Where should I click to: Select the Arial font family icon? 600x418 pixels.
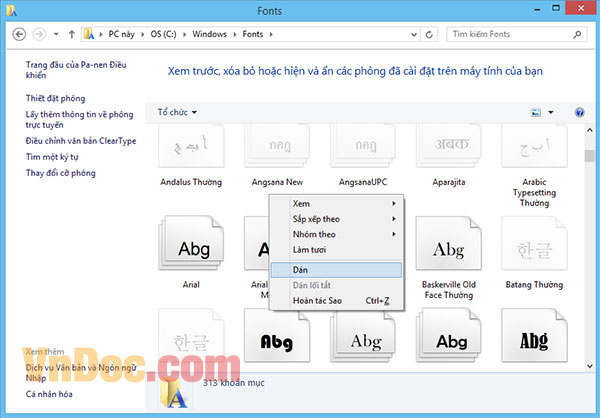[x=191, y=243]
